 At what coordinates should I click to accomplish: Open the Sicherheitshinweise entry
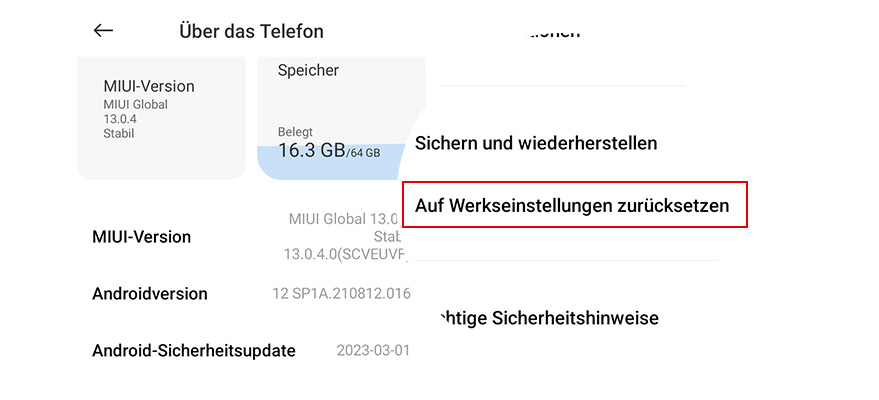click(548, 319)
